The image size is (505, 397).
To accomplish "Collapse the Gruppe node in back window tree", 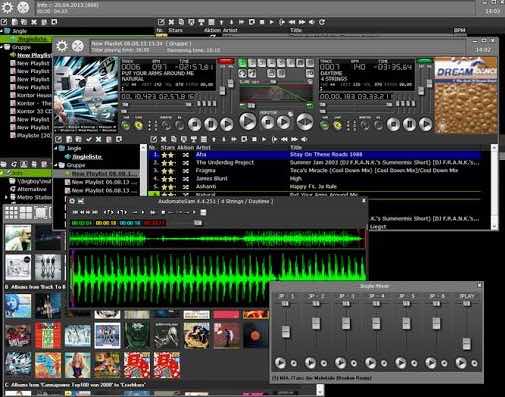I will pos(2,47).
